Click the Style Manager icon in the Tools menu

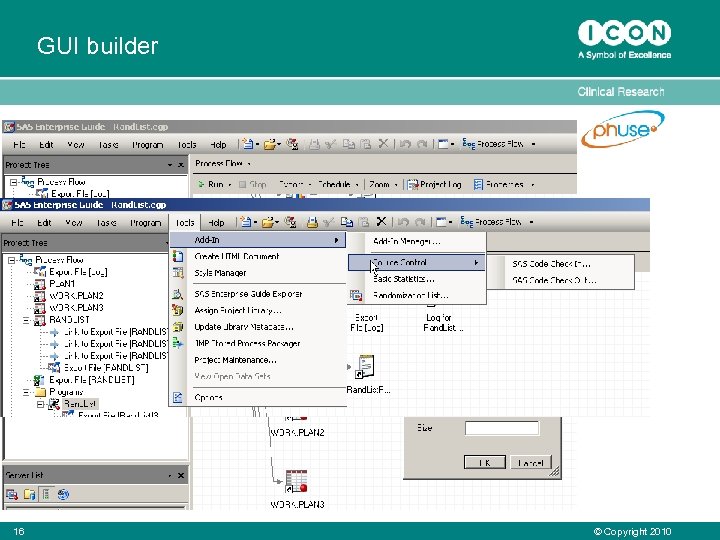[178, 273]
